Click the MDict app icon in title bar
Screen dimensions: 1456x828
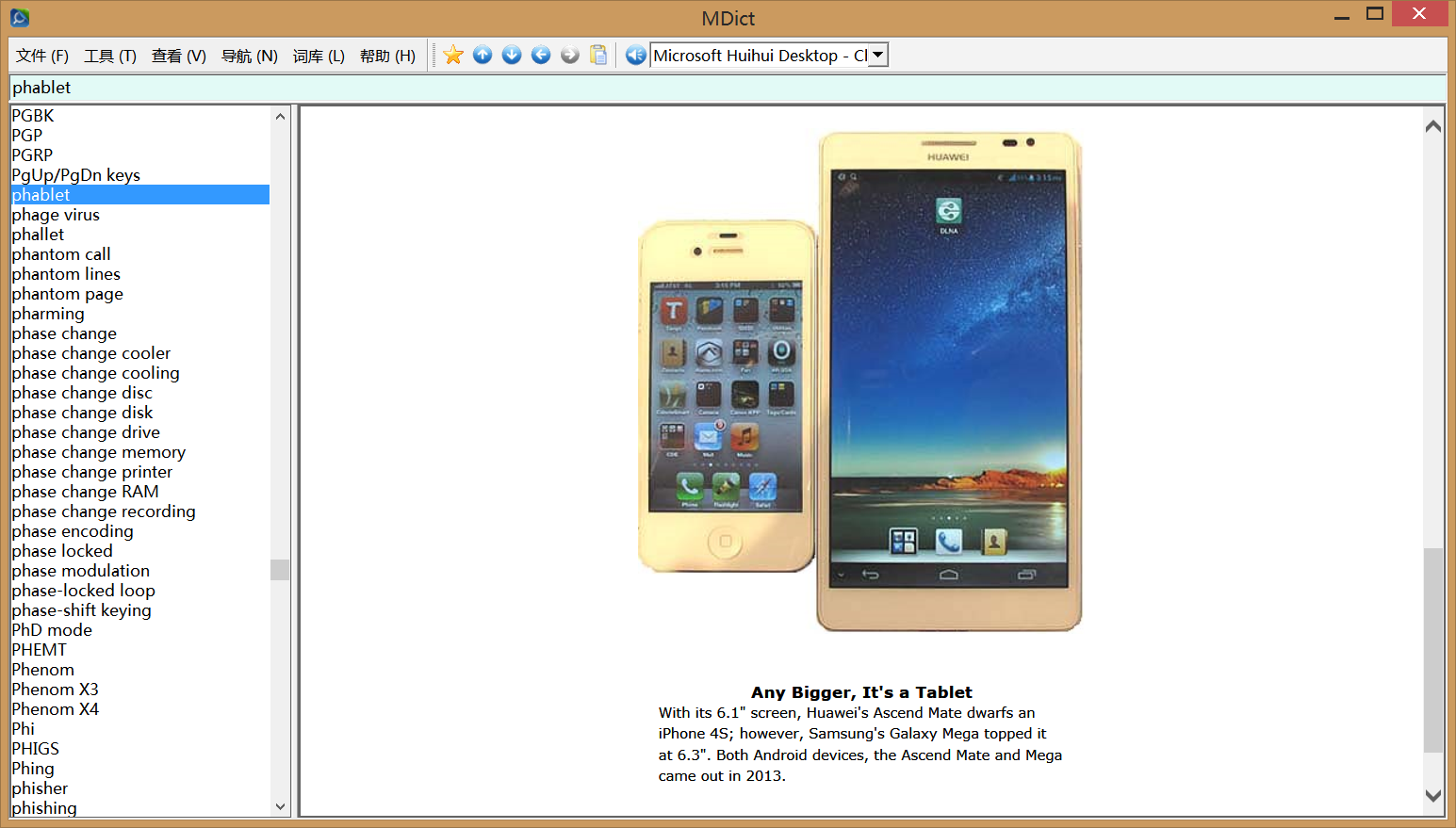[20, 17]
